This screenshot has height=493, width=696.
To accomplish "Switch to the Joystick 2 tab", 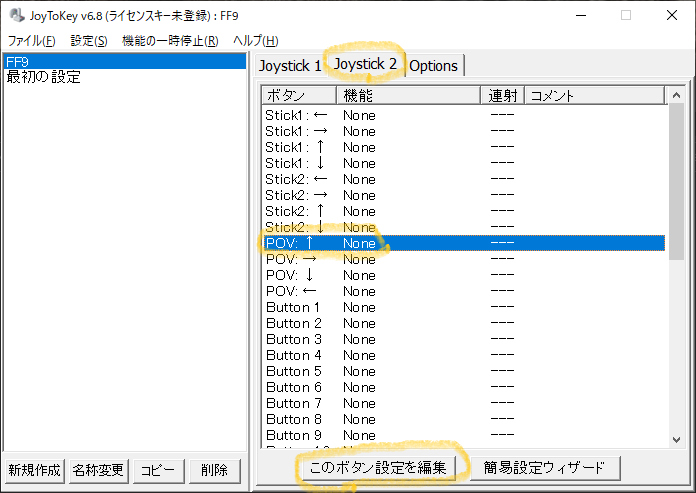I will [x=365, y=64].
